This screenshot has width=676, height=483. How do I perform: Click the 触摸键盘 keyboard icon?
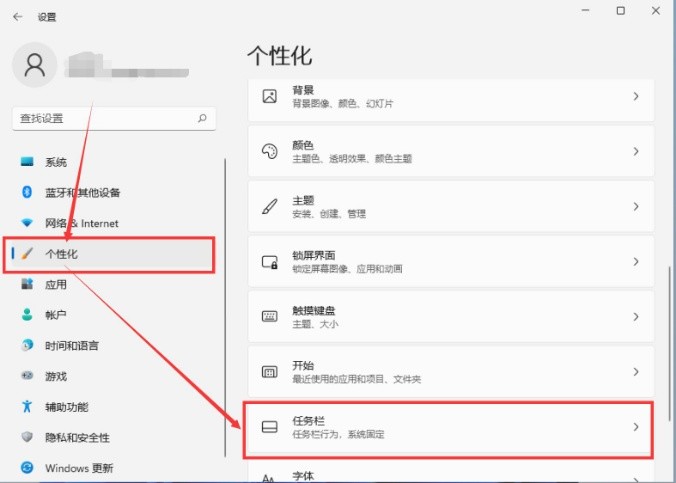[x=270, y=317]
